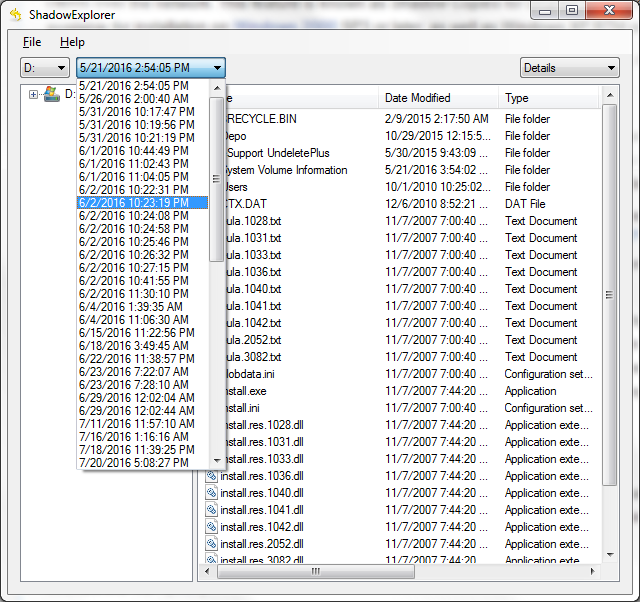The width and height of the screenshot is (640, 602).
Task: Click the ShadowExplorer title bar icon
Action: [16, 14]
